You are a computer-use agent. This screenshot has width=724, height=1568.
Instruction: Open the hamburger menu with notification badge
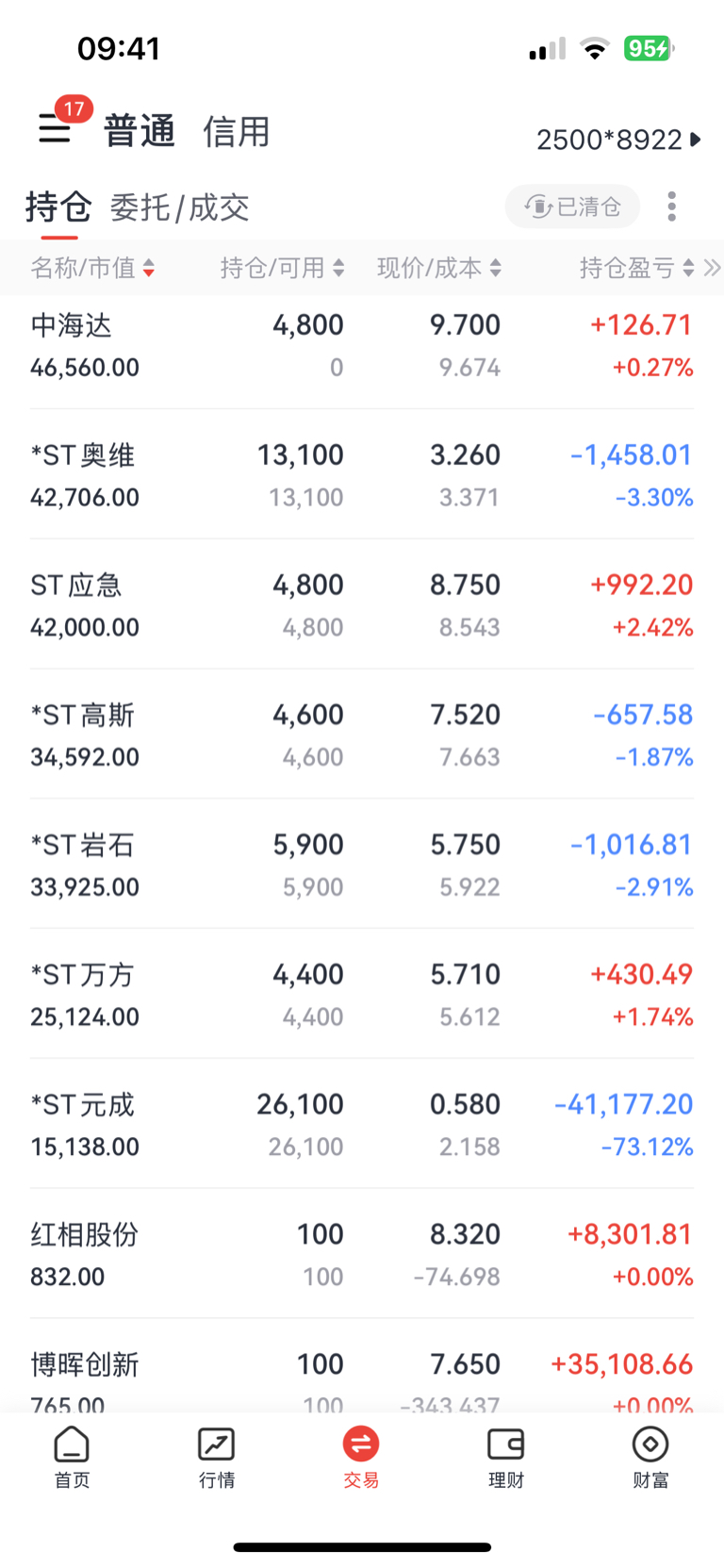tap(56, 128)
